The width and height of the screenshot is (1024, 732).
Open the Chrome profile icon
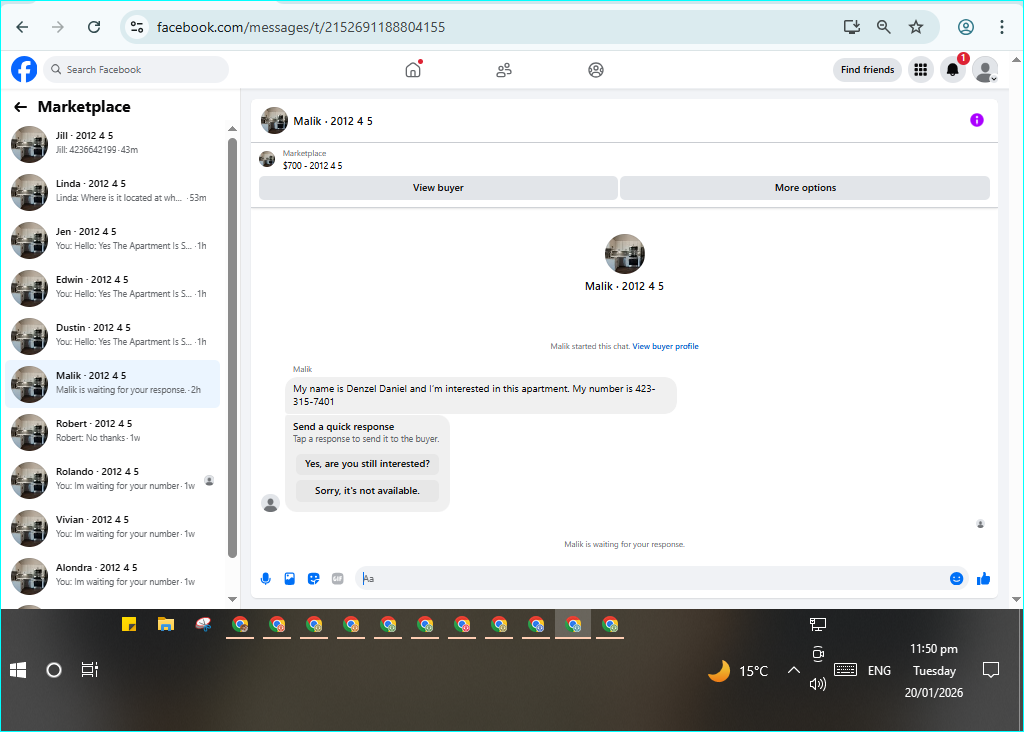pyautogui.click(x=966, y=27)
